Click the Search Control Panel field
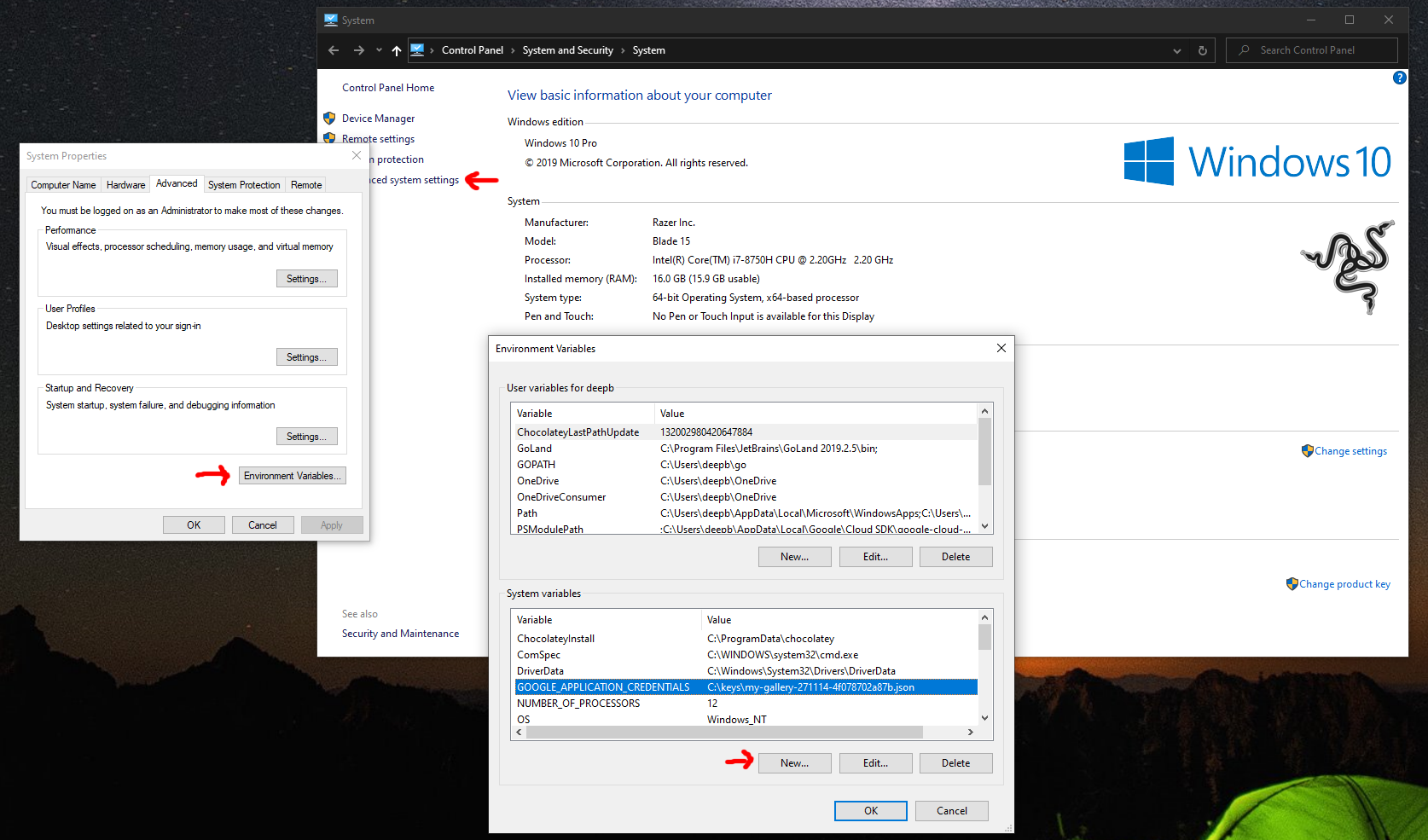 click(1312, 50)
